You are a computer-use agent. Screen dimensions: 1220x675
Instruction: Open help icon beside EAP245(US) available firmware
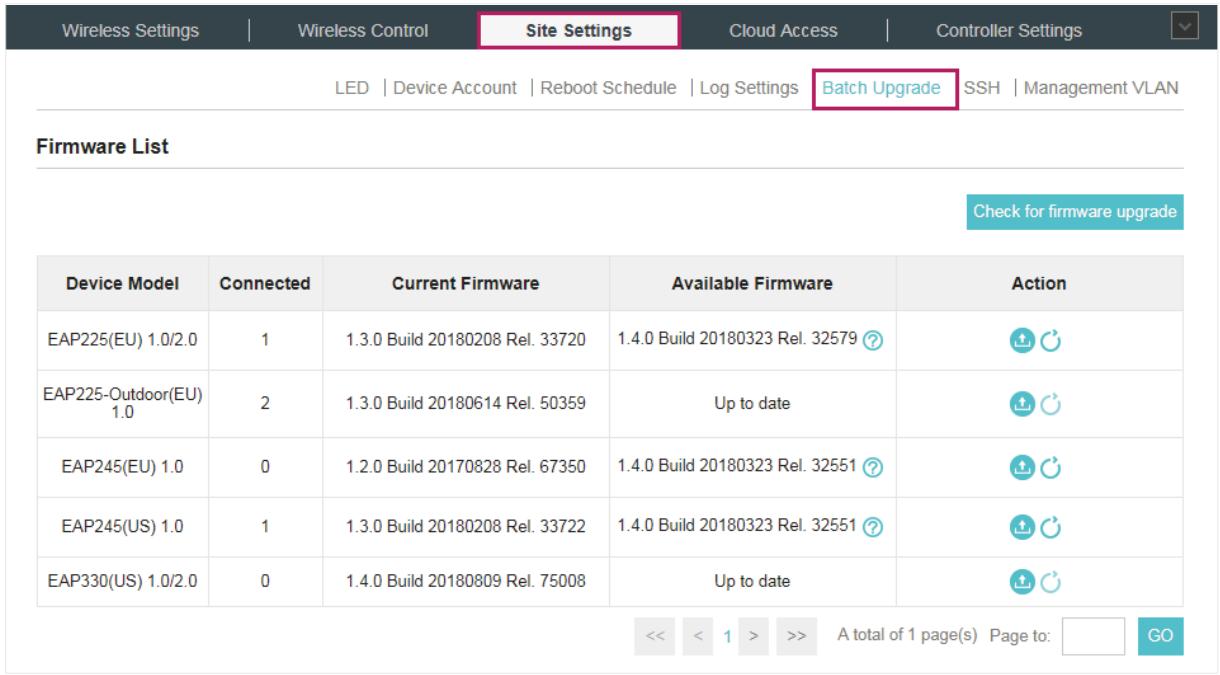[872, 527]
